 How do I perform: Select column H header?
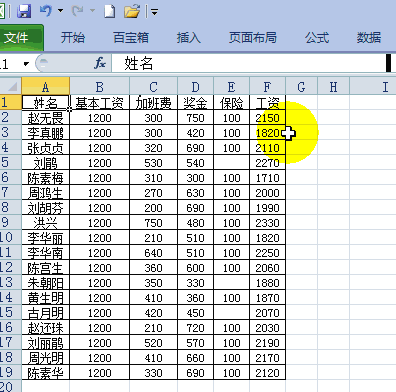pos(333,86)
